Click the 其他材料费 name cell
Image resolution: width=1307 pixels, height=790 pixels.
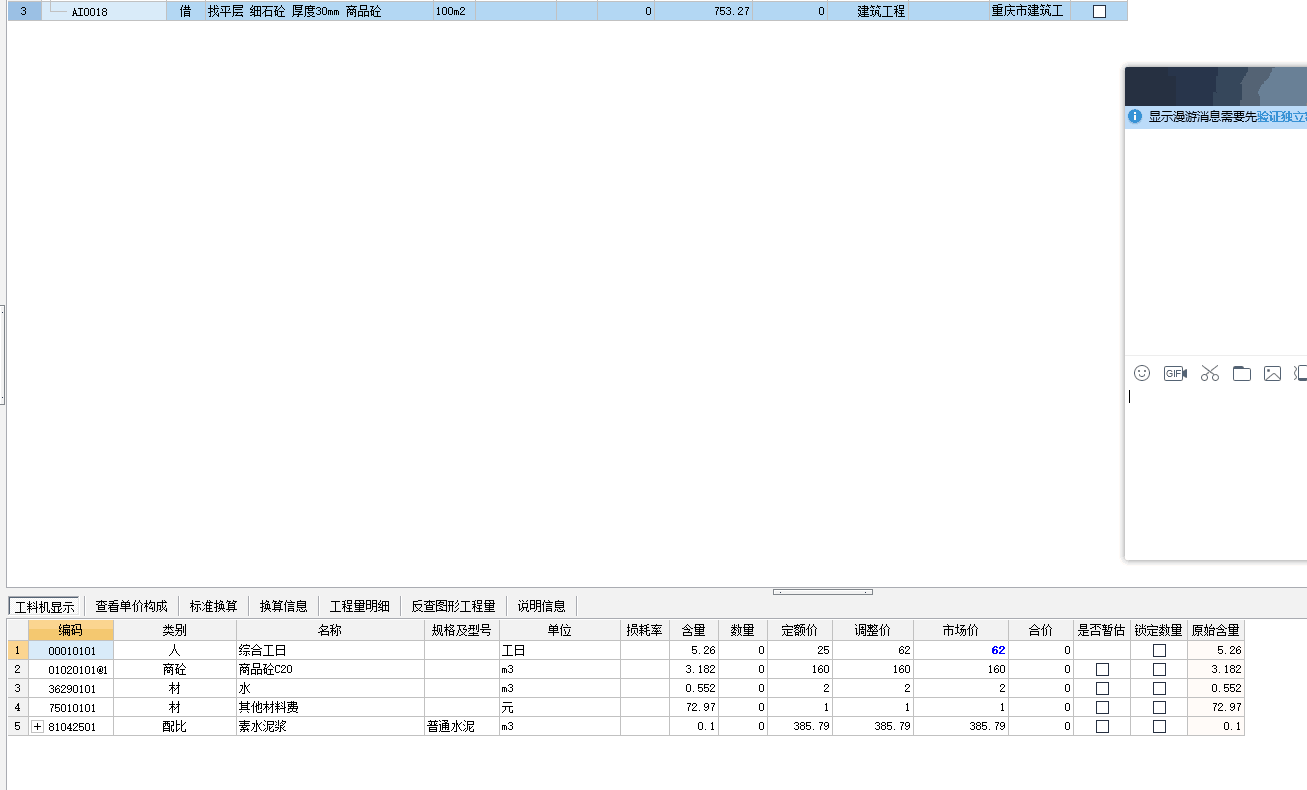click(330, 708)
